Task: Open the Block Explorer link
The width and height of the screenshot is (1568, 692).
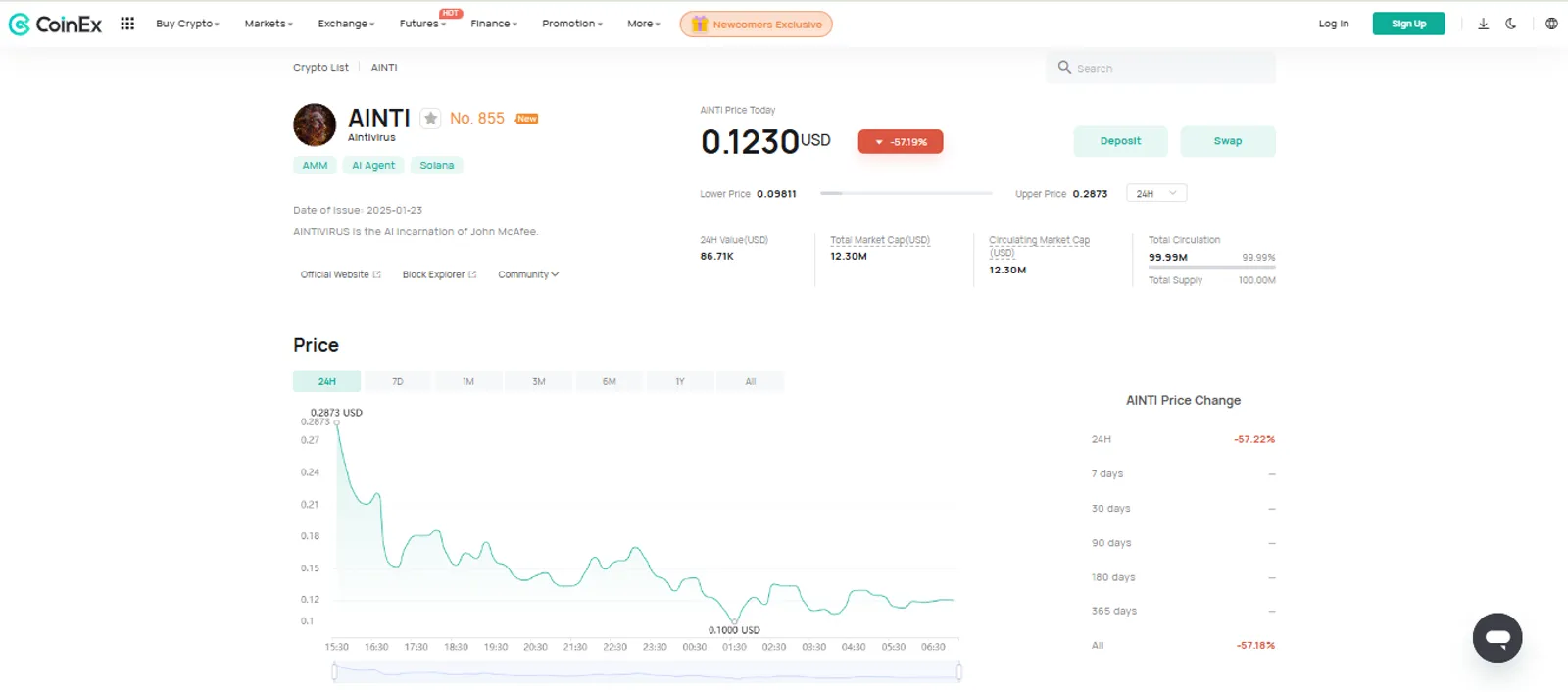Action: 439,274
